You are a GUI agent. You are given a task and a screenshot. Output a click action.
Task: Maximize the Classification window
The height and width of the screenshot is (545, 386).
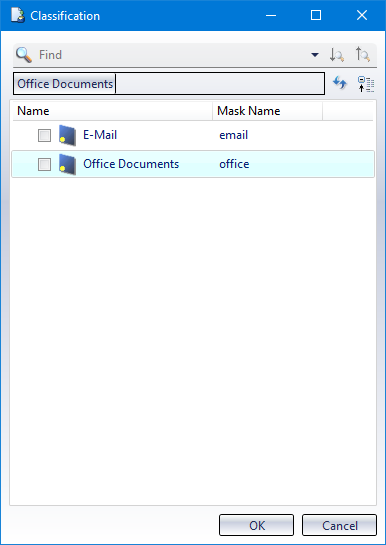pos(316,15)
